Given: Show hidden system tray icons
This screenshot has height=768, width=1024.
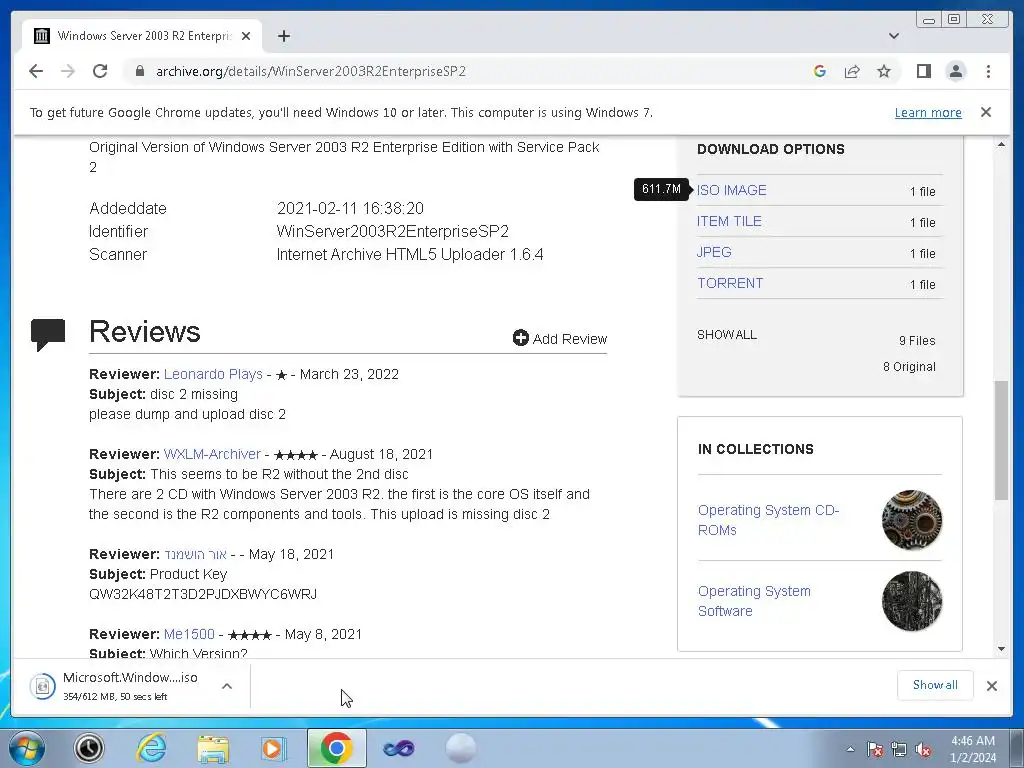Looking at the screenshot, I should tap(850, 749).
